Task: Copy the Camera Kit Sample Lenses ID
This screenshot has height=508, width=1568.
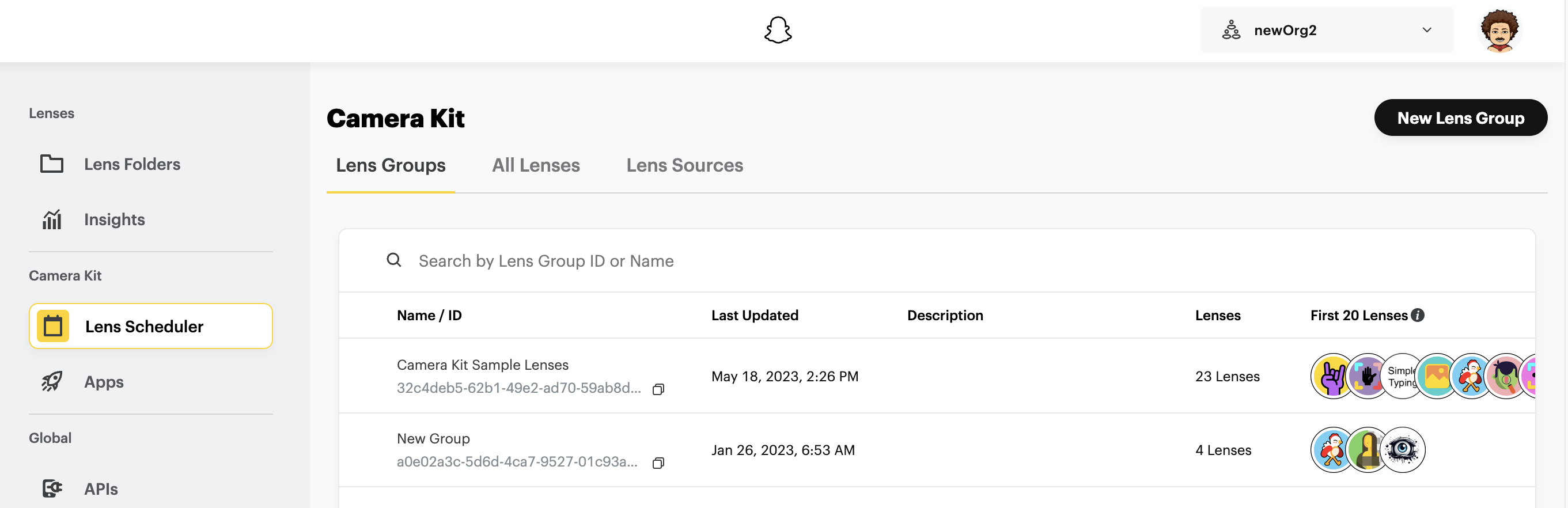Action: pyautogui.click(x=658, y=389)
